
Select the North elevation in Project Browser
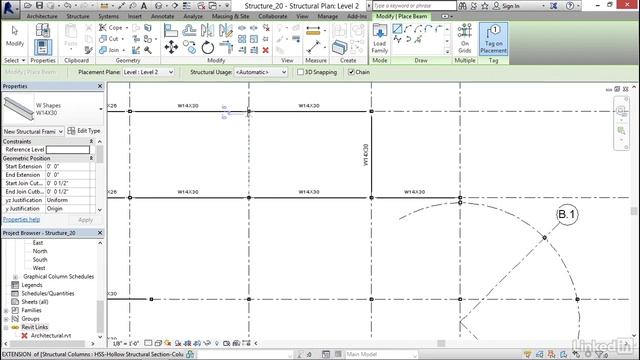(40, 251)
